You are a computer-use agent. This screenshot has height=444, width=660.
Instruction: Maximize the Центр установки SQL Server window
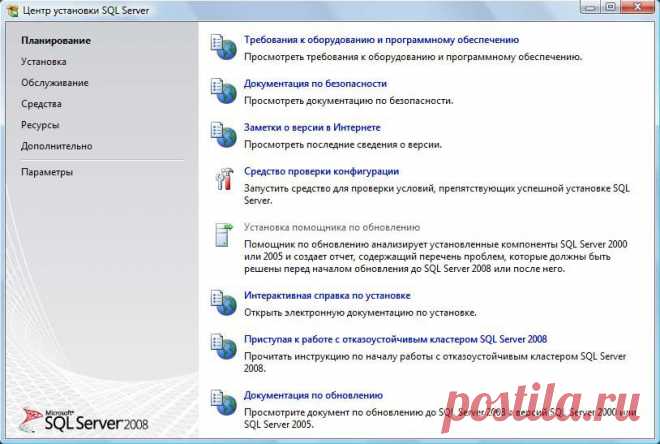click(x=611, y=7)
